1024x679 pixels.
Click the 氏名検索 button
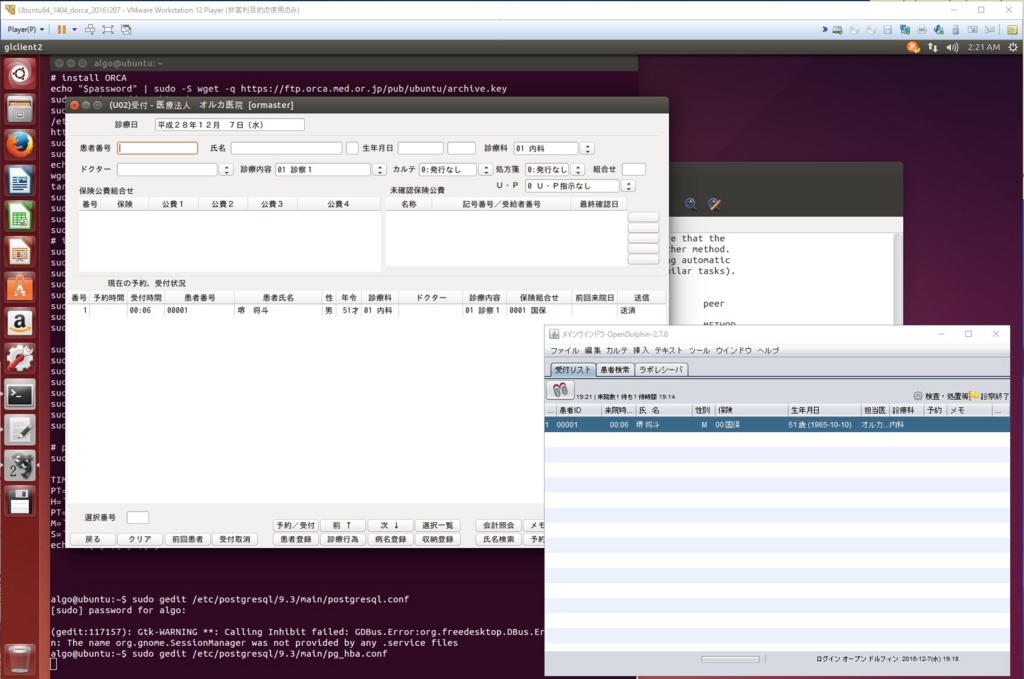click(499, 539)
